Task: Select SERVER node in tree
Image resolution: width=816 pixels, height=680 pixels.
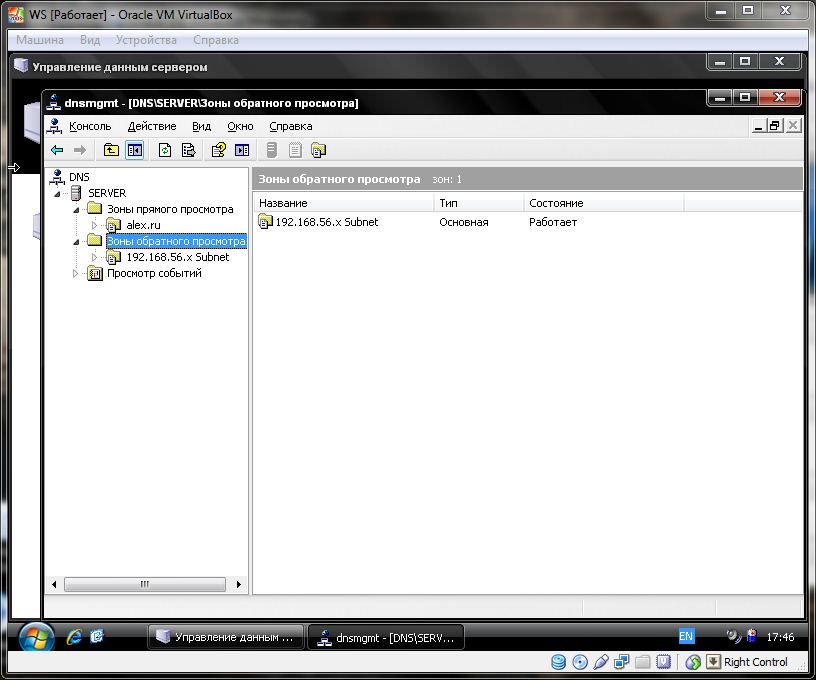Action: click(x=107, y=193)
